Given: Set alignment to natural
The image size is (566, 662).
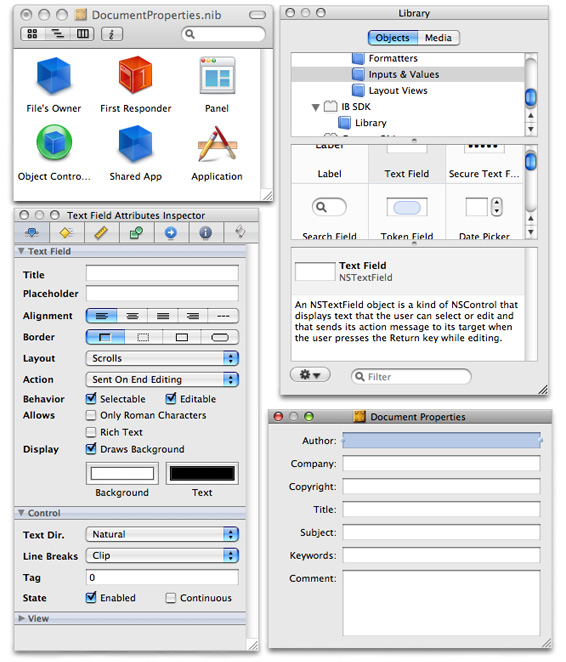Looking at the screenshot, I should (223, 316).
